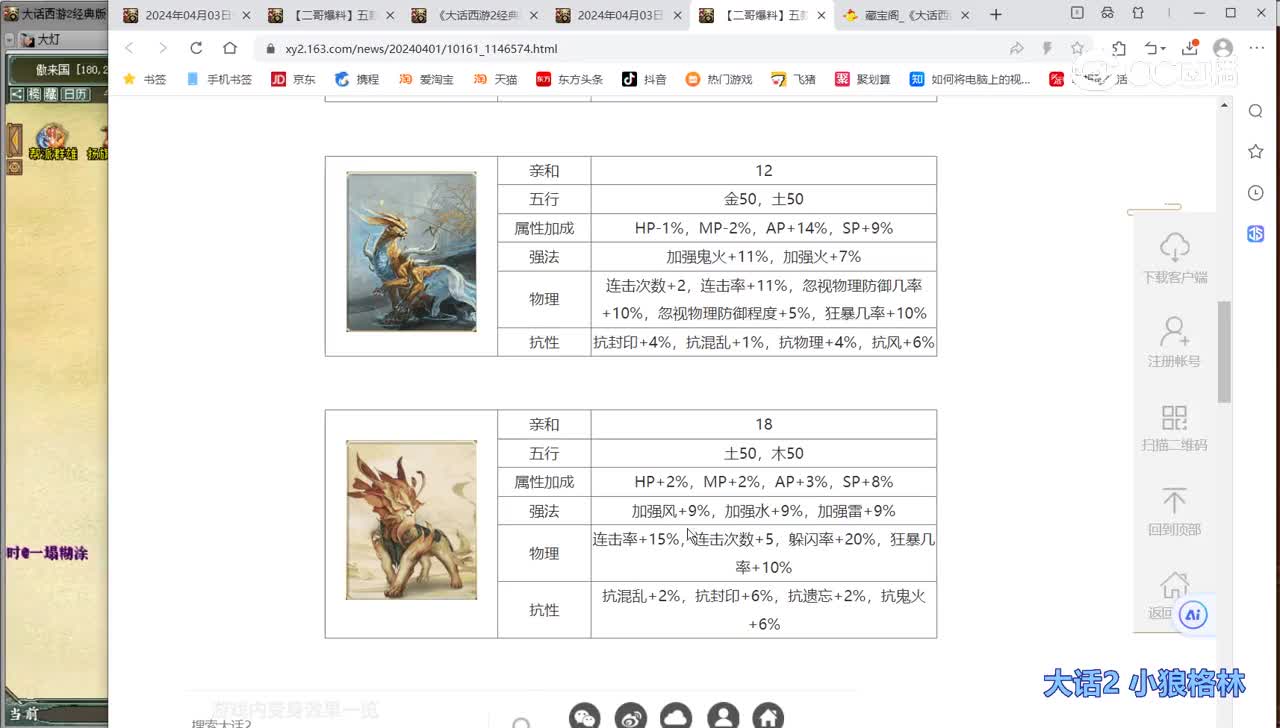
Task: Close the first 2024年04月03日 tab
Action: click(x=246, y=15)
